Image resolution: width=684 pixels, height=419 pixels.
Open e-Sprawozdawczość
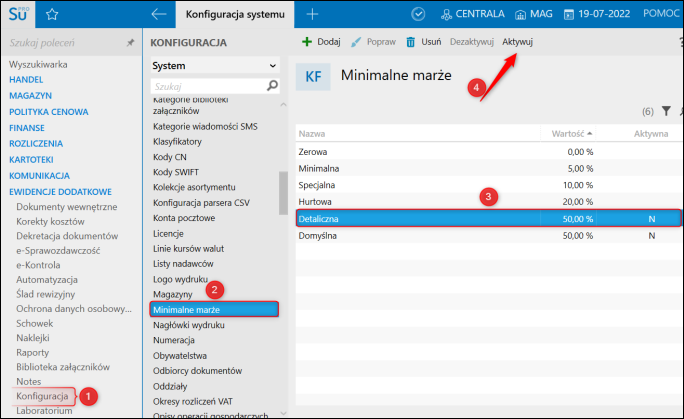click(58, 251)
